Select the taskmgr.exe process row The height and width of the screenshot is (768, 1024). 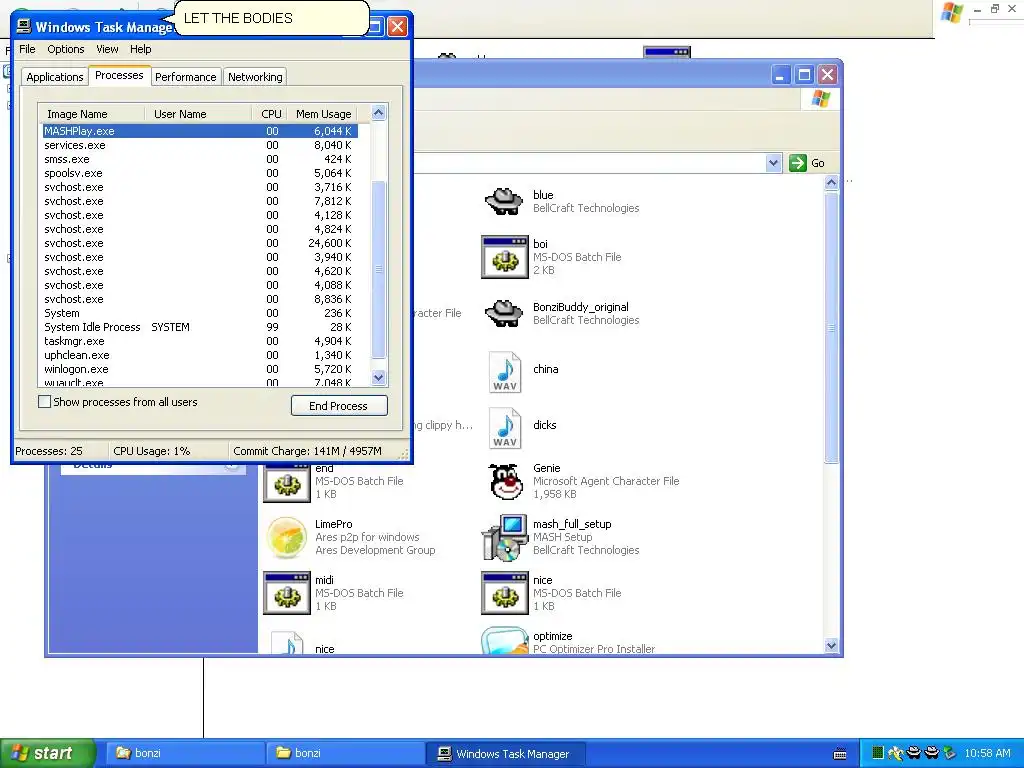point(200,341)
